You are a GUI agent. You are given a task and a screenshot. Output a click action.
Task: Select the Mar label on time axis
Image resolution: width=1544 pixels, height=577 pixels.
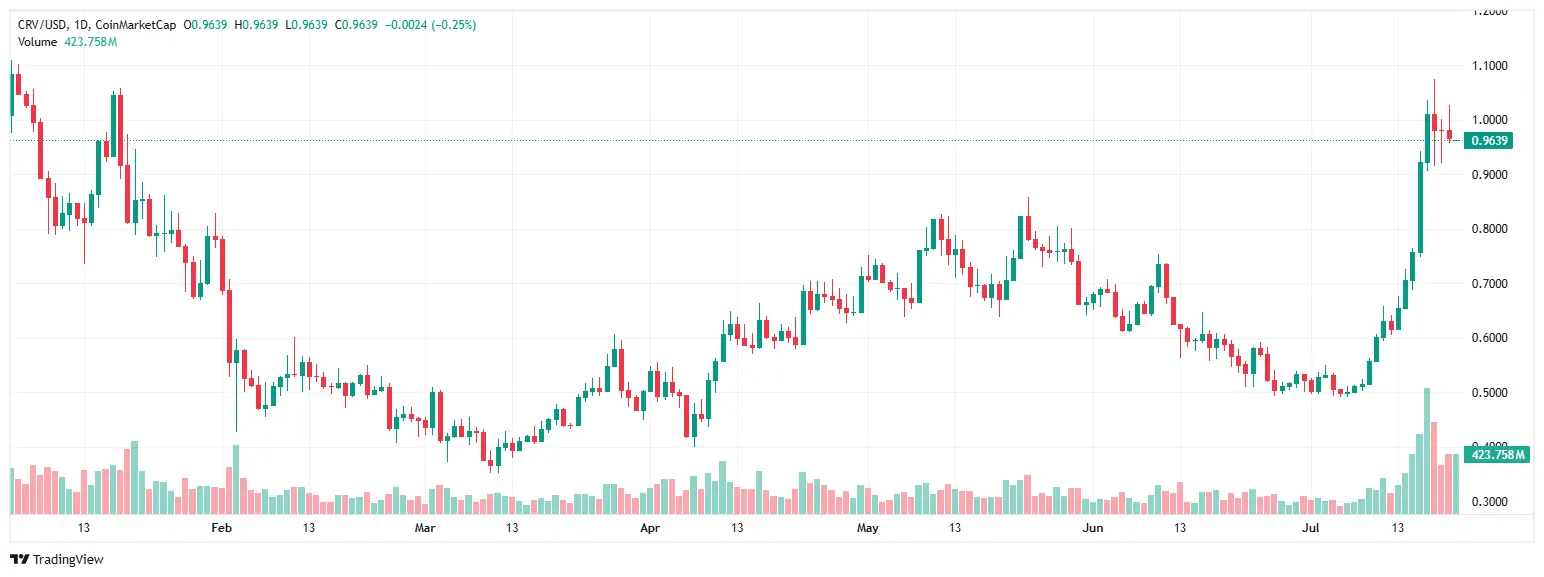coord(425,527)
